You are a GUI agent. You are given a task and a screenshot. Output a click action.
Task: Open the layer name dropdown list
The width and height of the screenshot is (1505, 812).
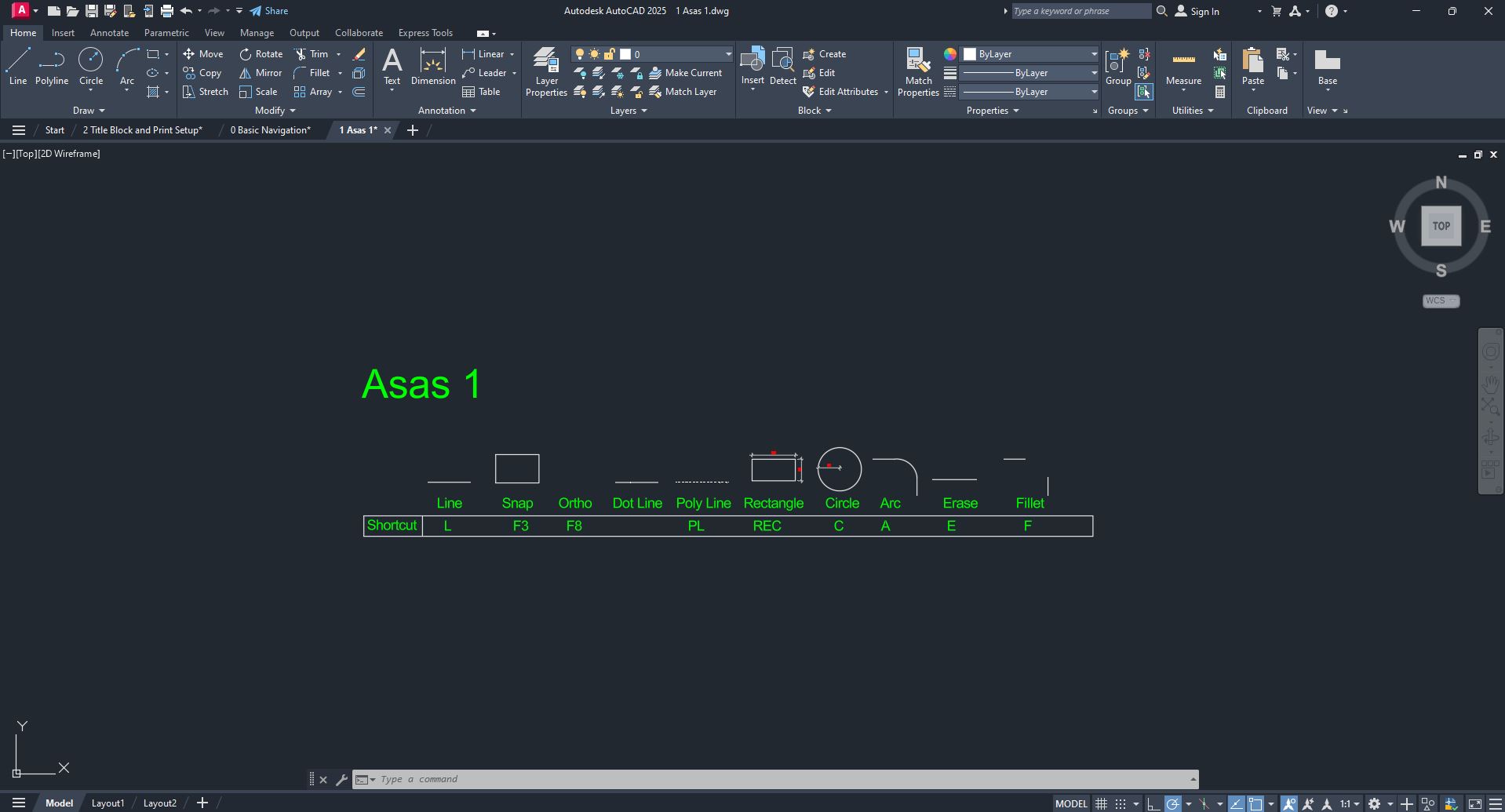(727, 54)
